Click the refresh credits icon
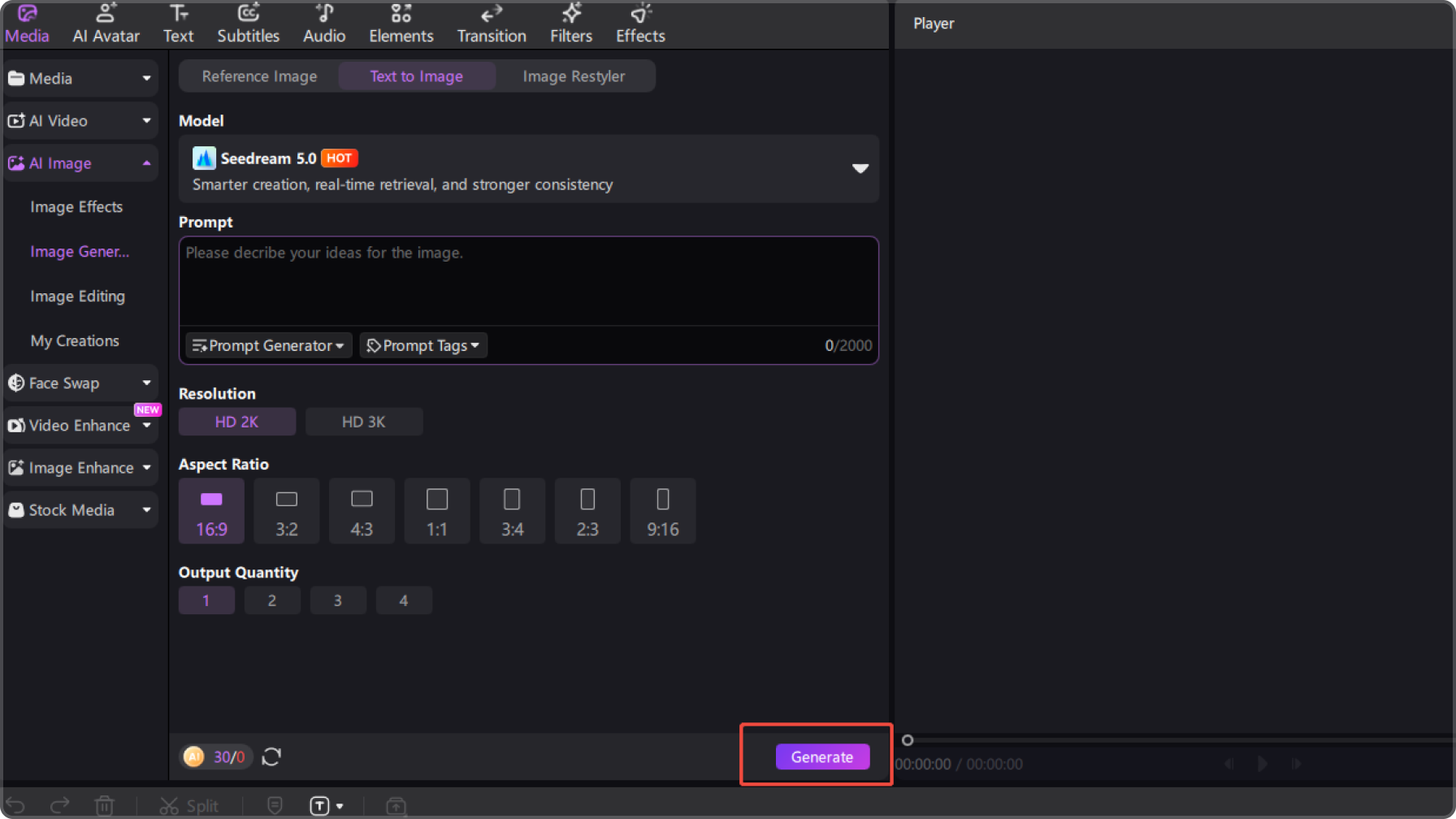Viewport: 1456px width, 819px height. (271, 756)
